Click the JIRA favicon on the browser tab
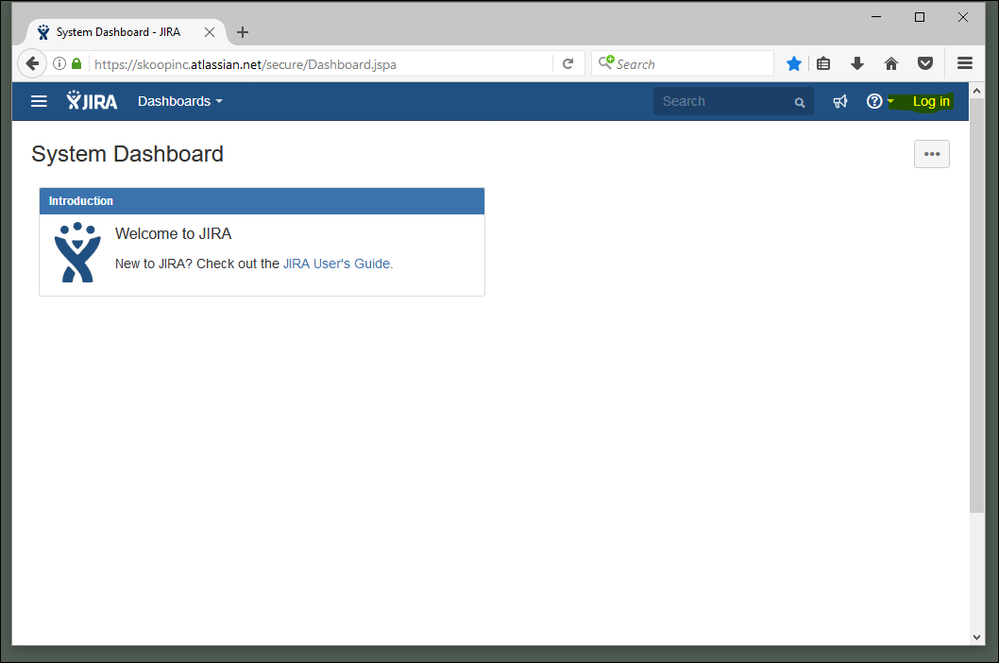This screenshot has height=663, width=999. click(43, 32)
